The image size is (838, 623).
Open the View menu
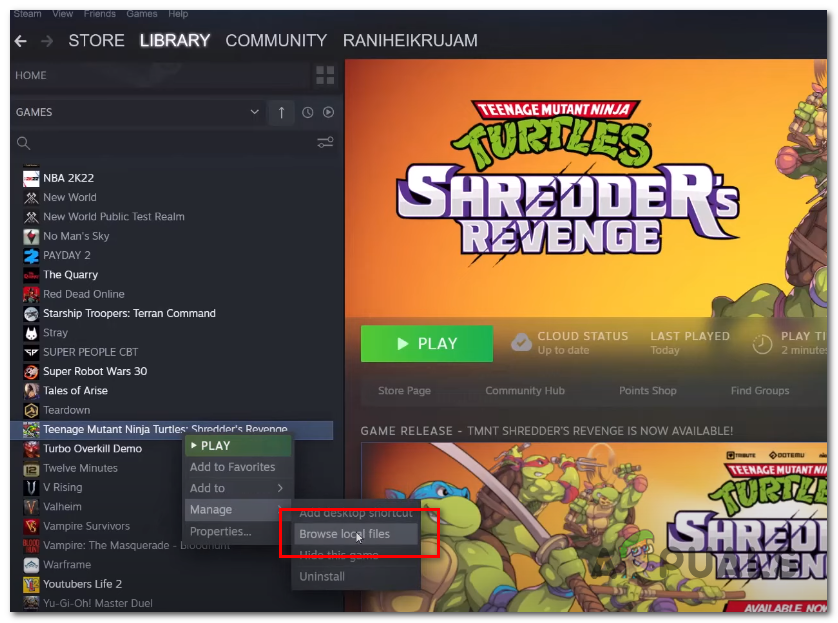click(63, 14)
